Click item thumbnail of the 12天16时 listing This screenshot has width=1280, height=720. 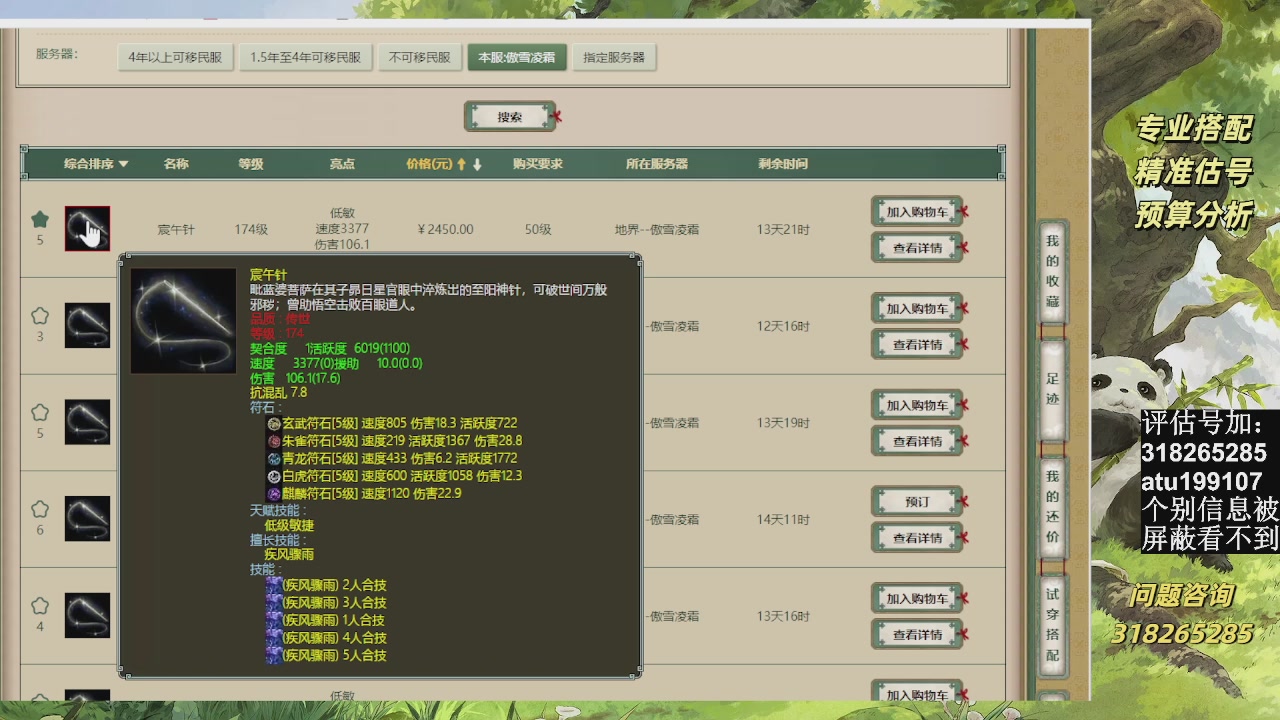click(x=87, y=326)
